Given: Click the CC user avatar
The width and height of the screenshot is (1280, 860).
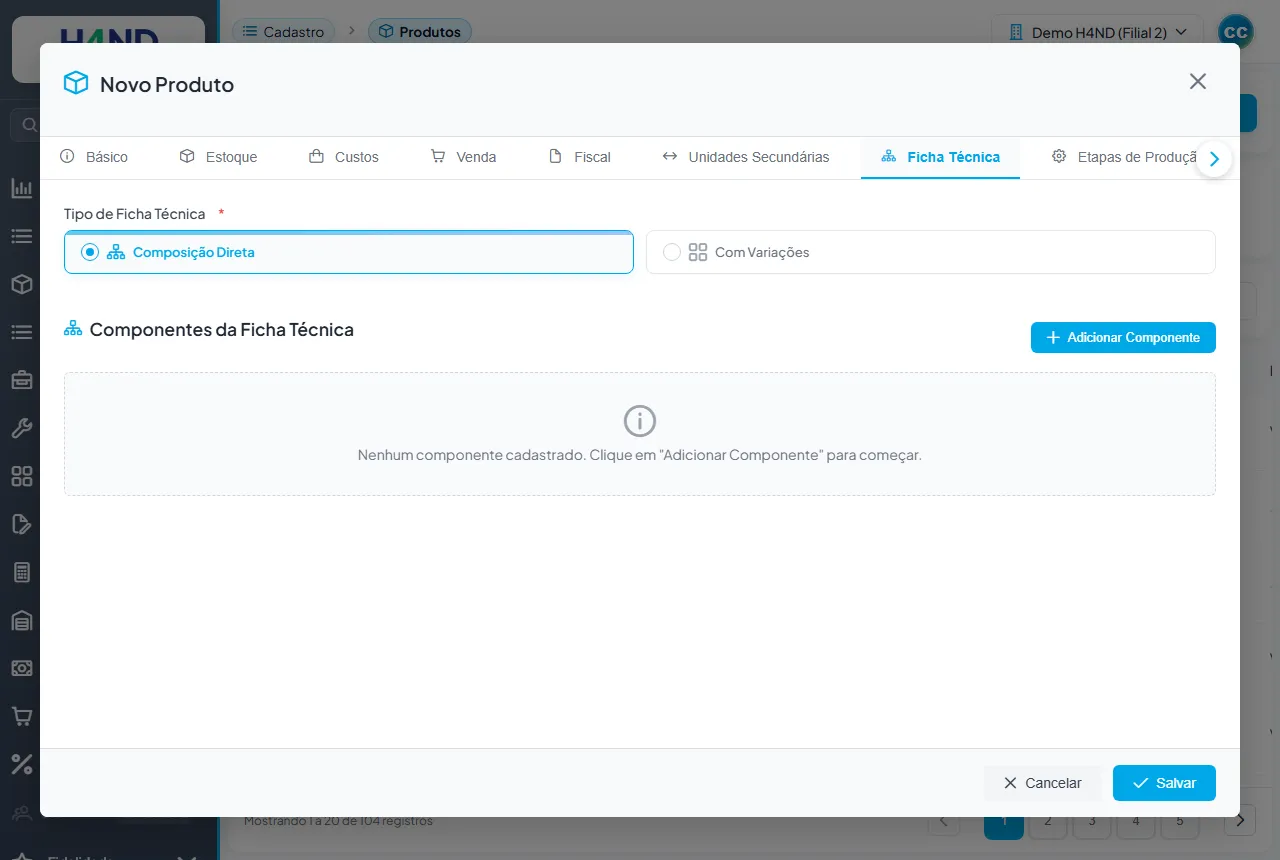Looking at the screenshot, I should click(x=1236, y=32).
